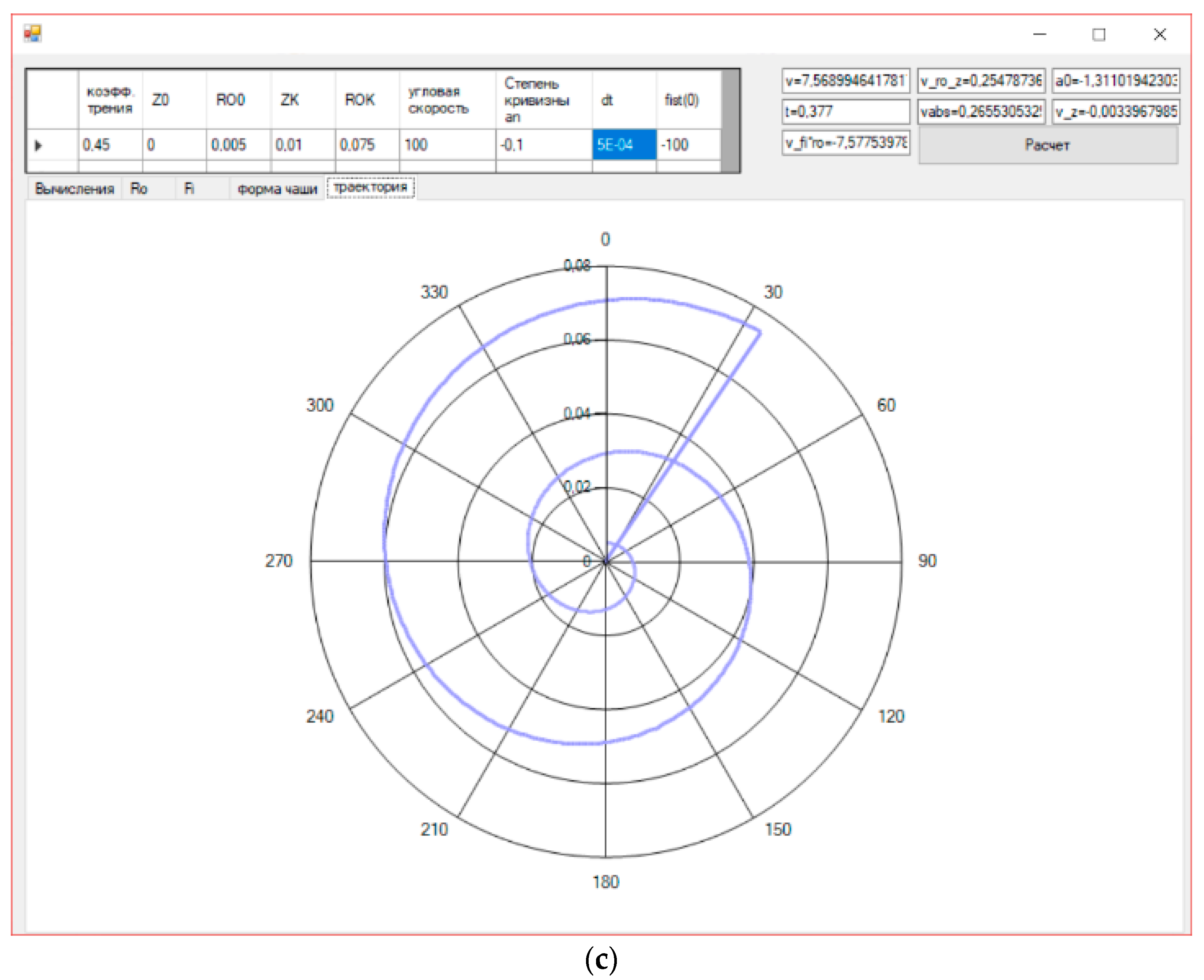Open the Fi tab
Viewport: 1204px width, 980px height.
[189, 188]
